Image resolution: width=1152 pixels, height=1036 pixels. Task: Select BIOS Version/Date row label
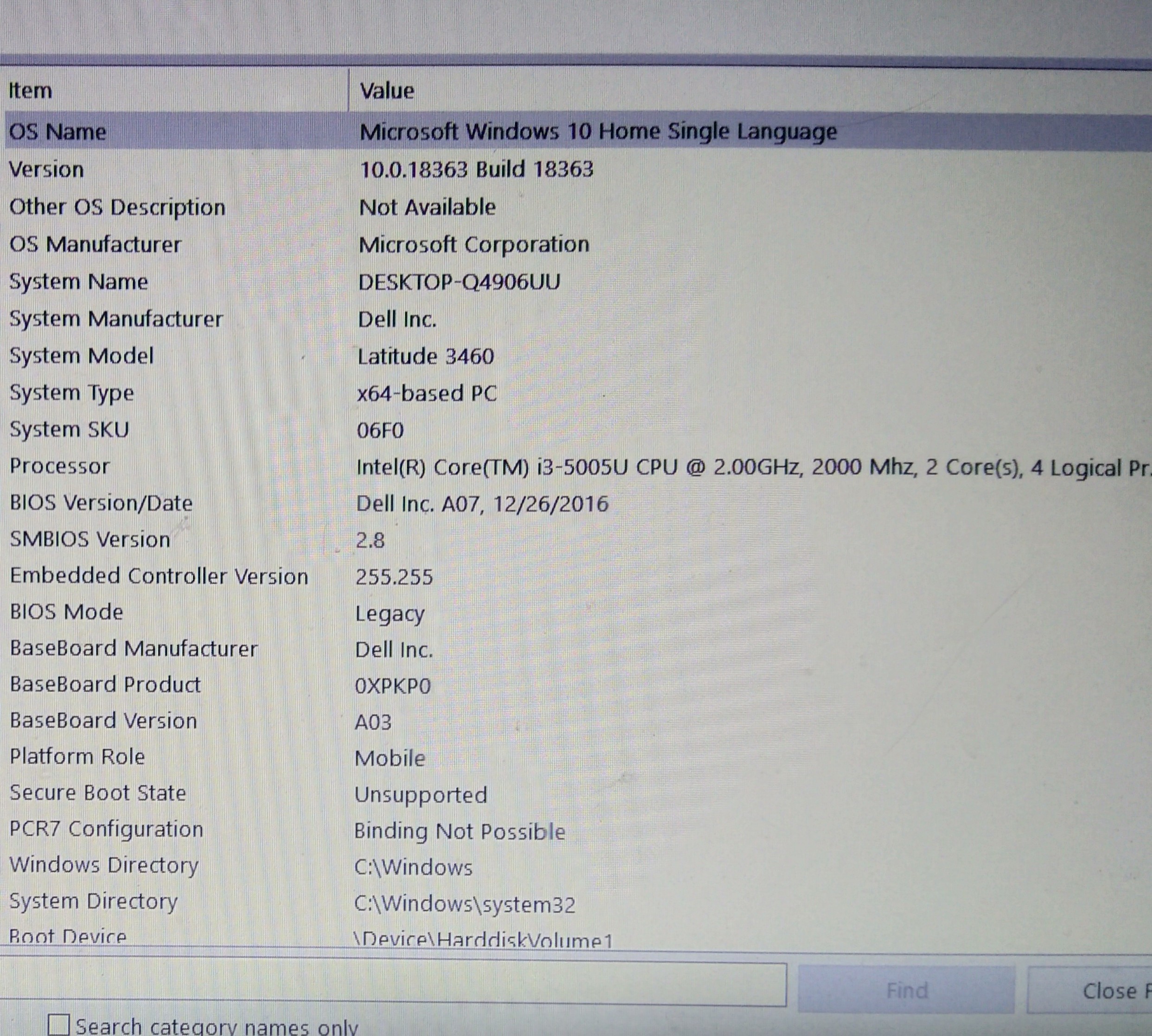click(x=101, y=503)
